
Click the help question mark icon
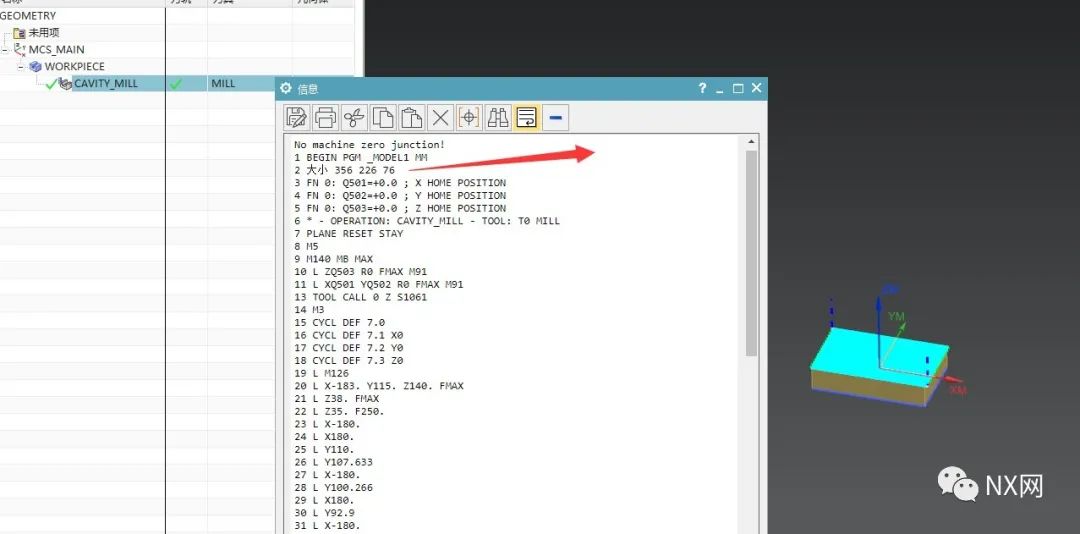coord(702,88)
